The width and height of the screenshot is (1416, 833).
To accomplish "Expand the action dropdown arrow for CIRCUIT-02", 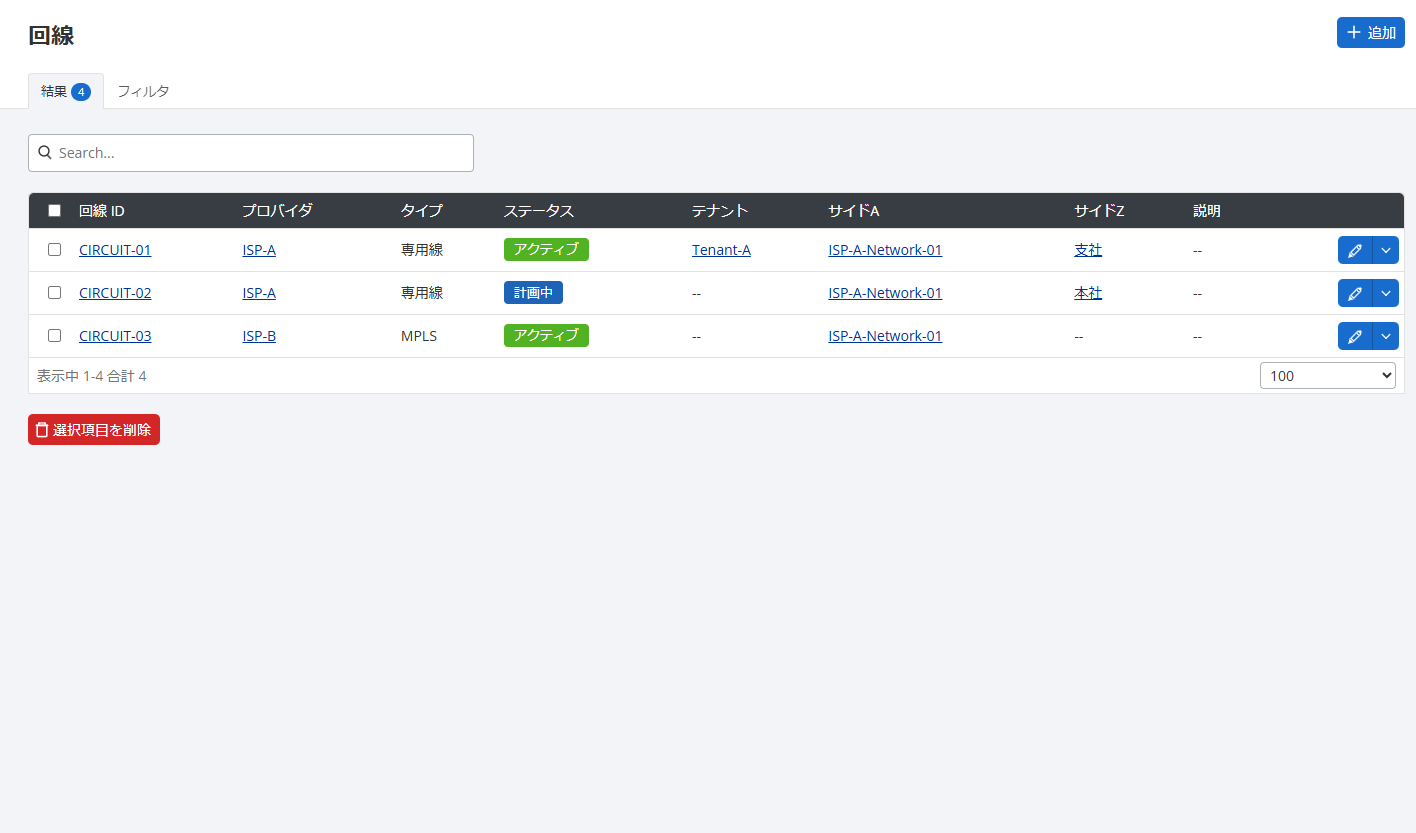I will click(x=1386, y=293).
